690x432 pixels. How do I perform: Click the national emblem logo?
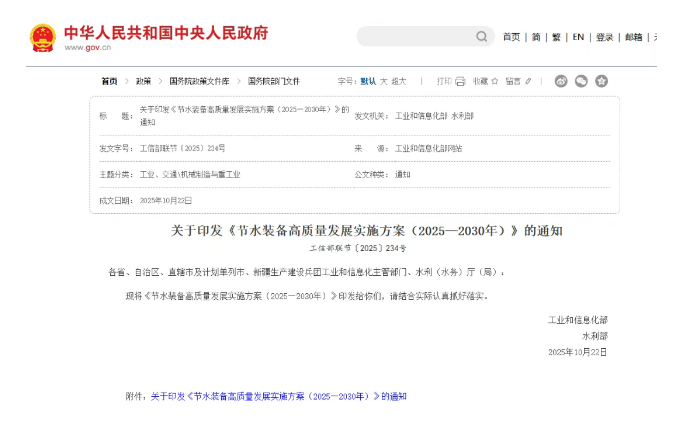pos(43,38)
